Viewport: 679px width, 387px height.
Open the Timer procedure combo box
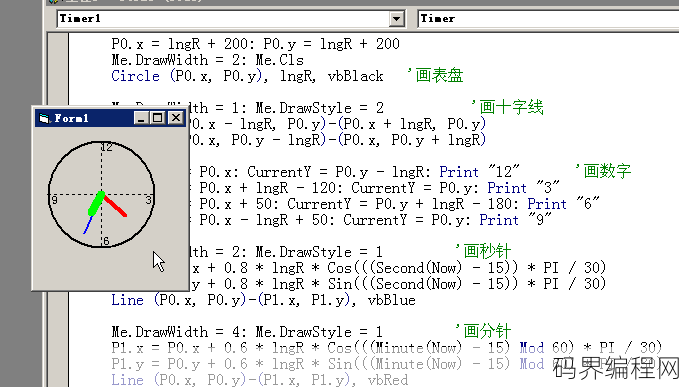click(548, 19)
